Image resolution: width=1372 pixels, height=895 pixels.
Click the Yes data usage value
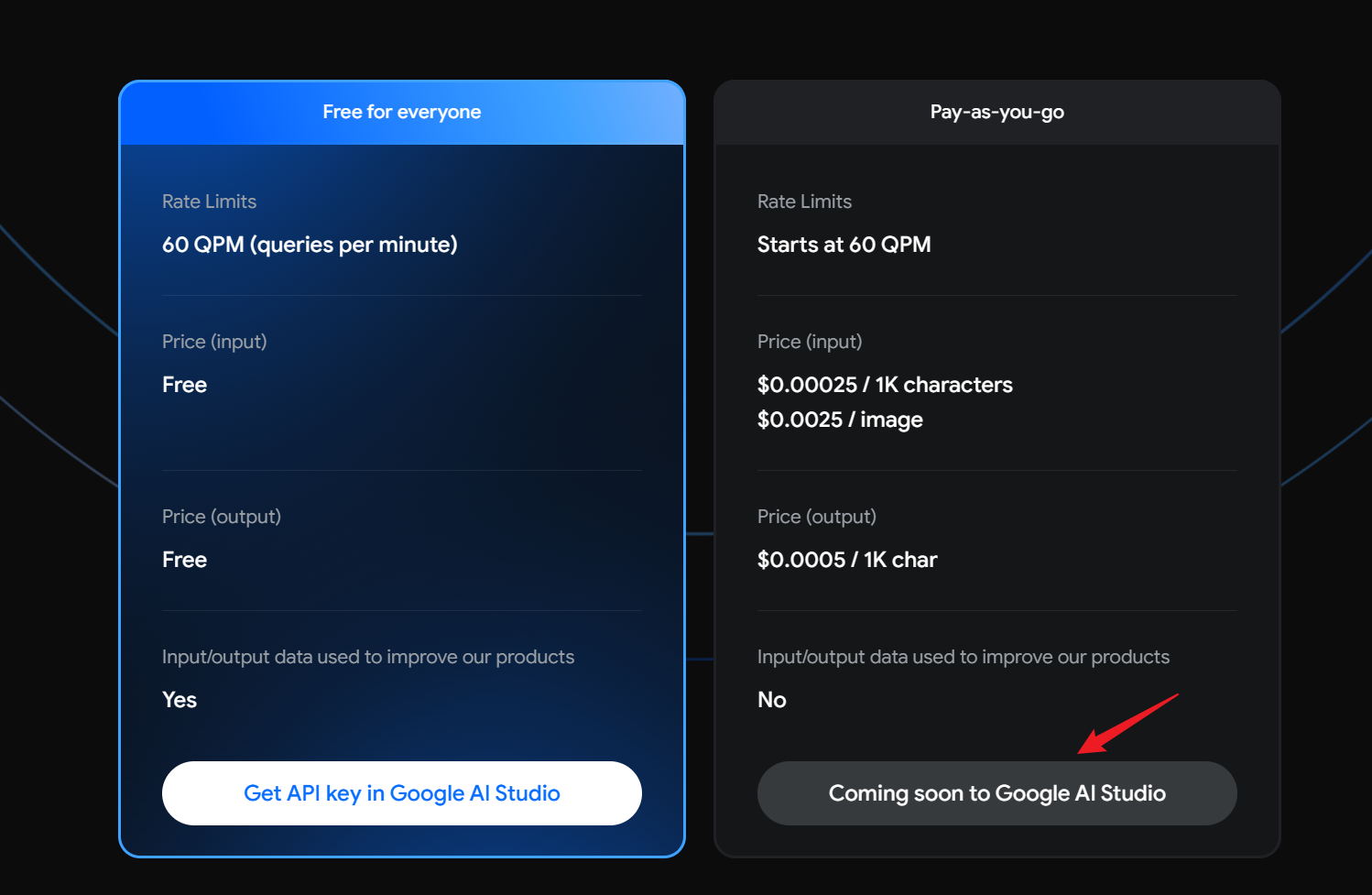(x=180, y=700)
